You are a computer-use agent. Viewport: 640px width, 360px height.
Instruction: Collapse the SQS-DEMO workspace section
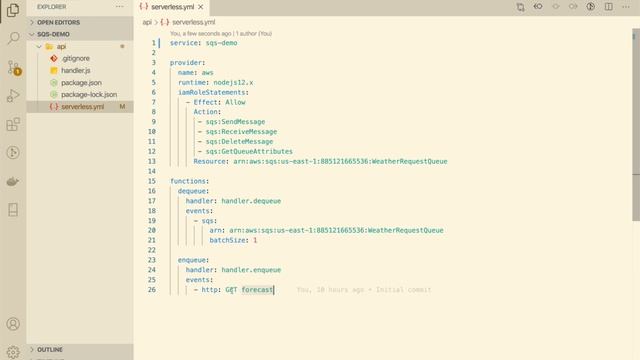click(x=80, y=34)
